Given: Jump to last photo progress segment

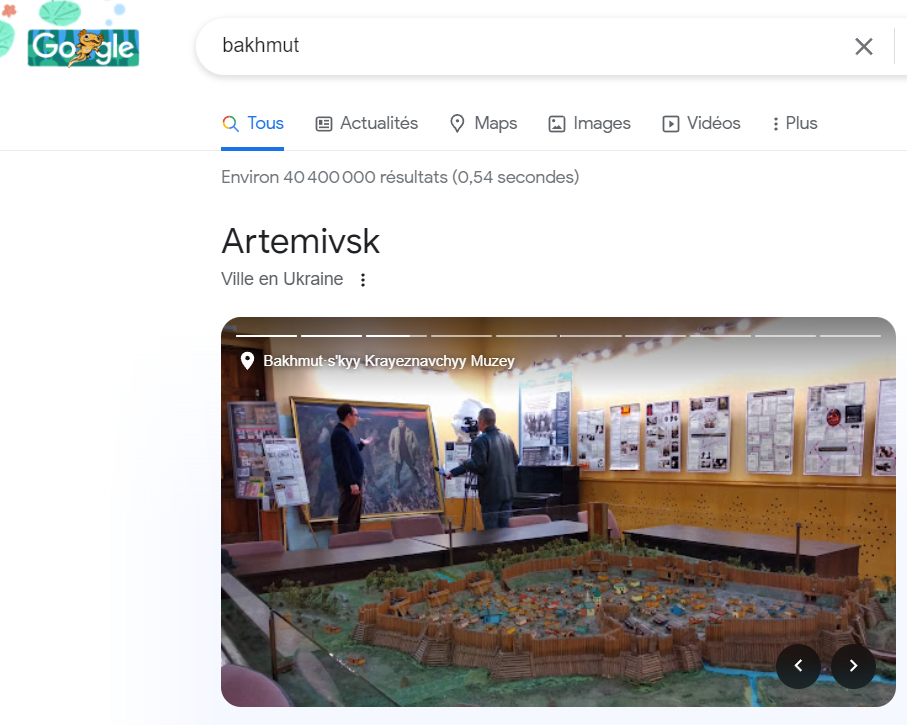Looking at the screenshot, I should (849, 335).
